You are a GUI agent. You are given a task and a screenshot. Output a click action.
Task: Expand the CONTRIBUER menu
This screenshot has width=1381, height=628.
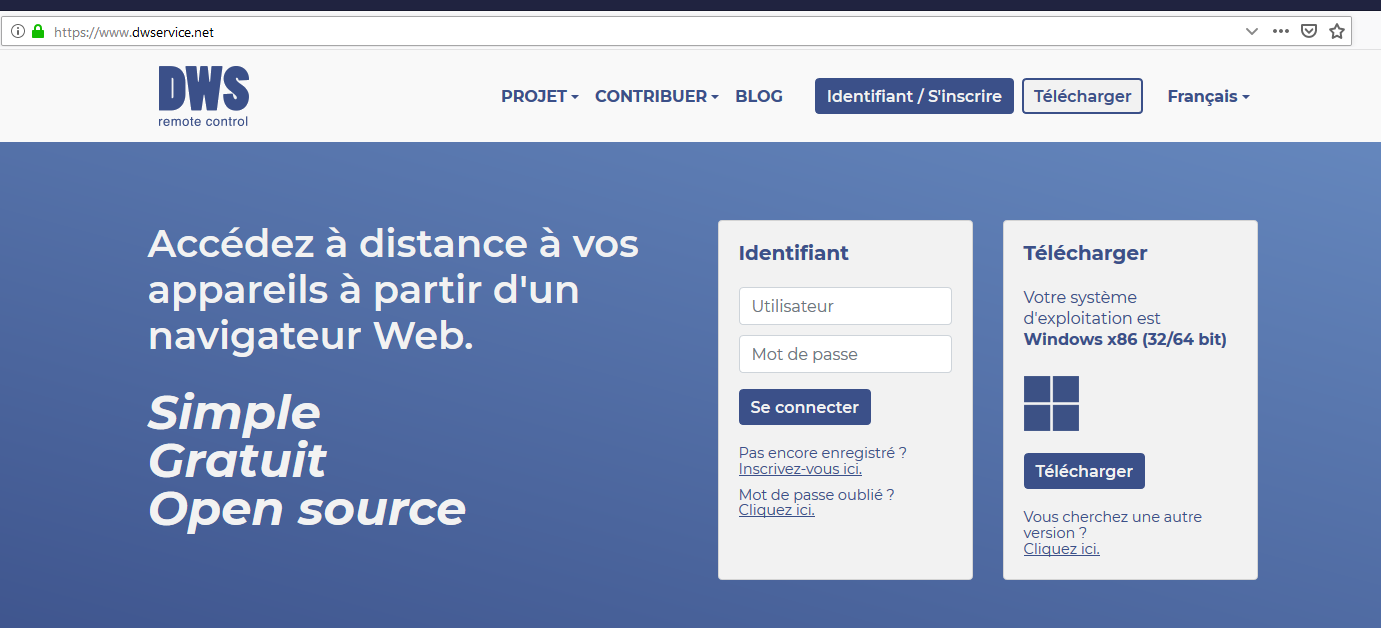(657, 97)
